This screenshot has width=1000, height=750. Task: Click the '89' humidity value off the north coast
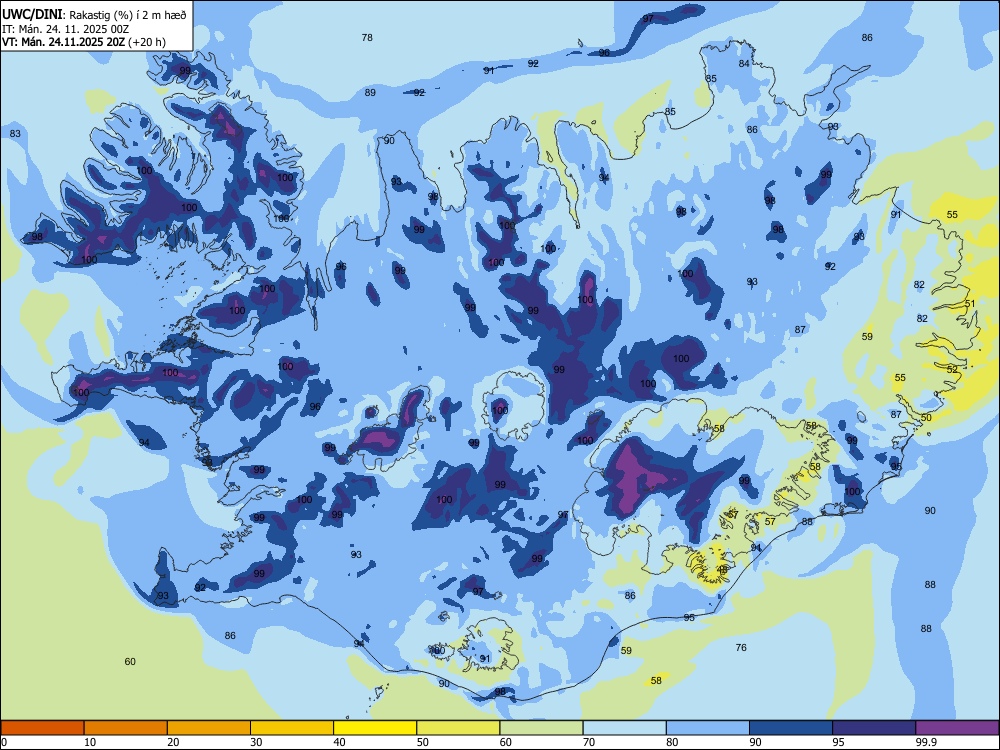[x=370, y=92]
